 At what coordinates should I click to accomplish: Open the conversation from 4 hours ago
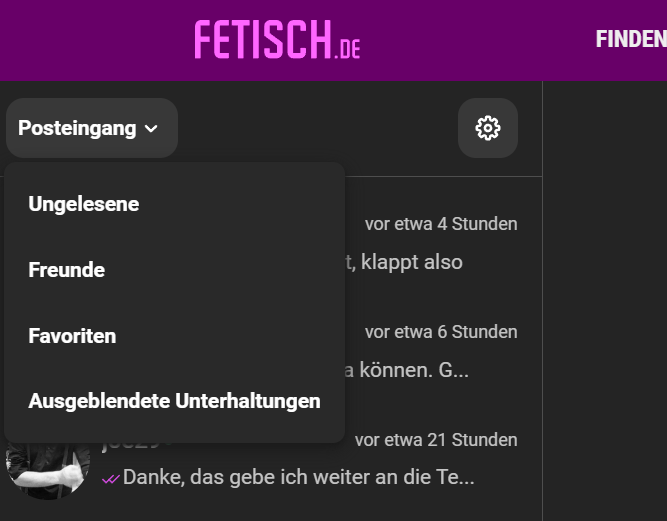(x=441, y=224)
